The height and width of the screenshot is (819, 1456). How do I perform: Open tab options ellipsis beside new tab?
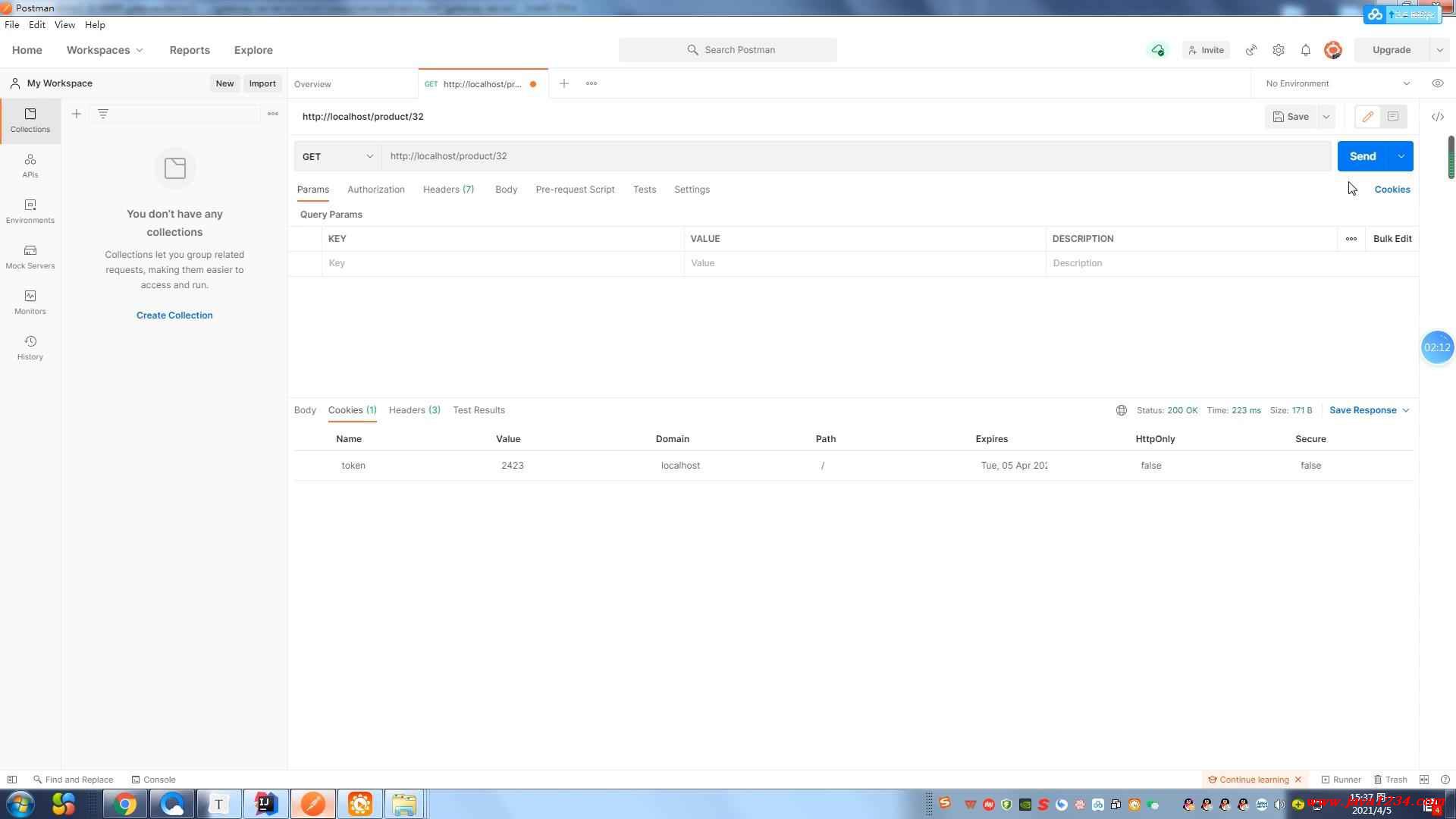click(591, 83)
